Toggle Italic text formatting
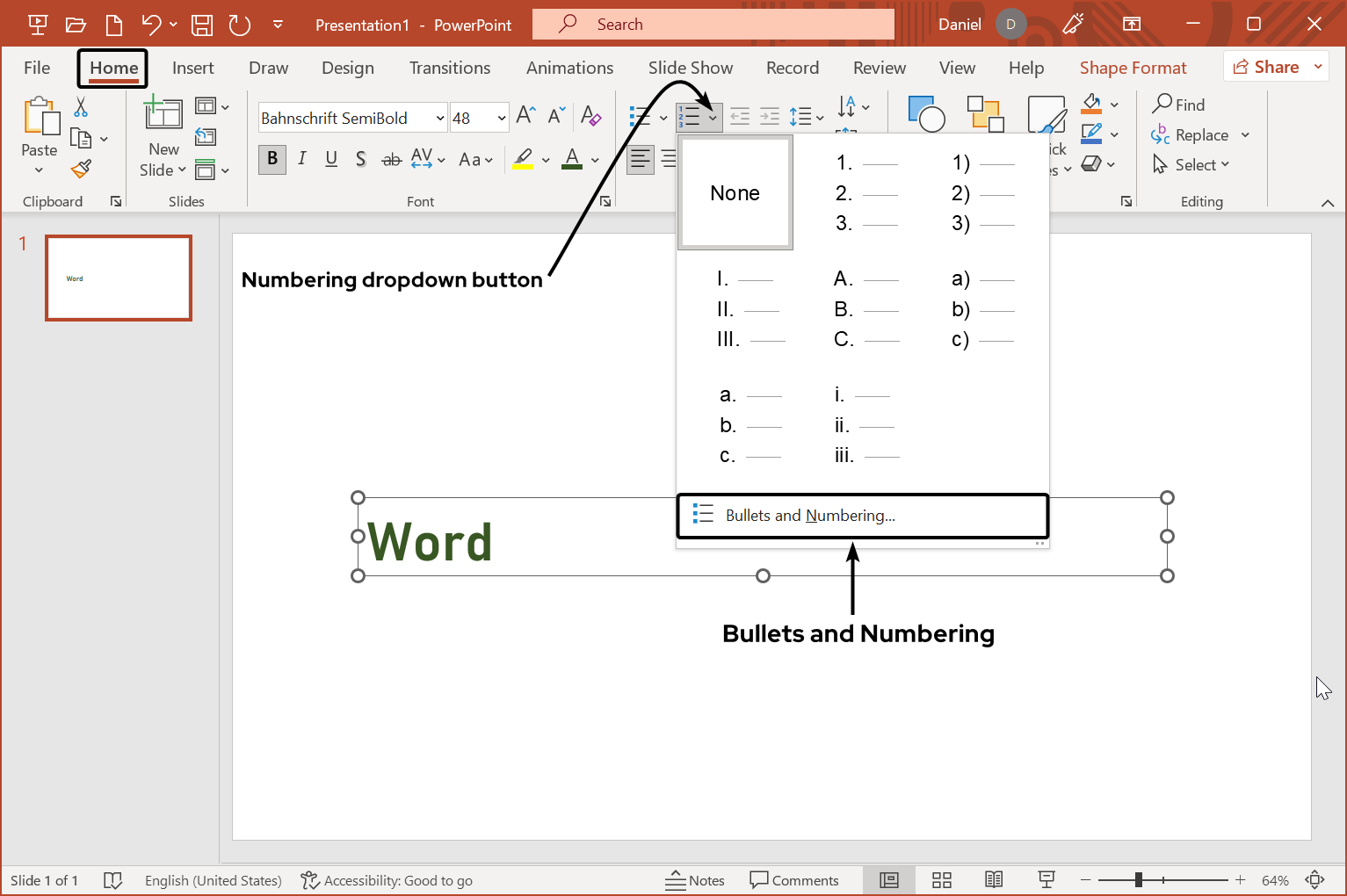 tap(302, 159)
